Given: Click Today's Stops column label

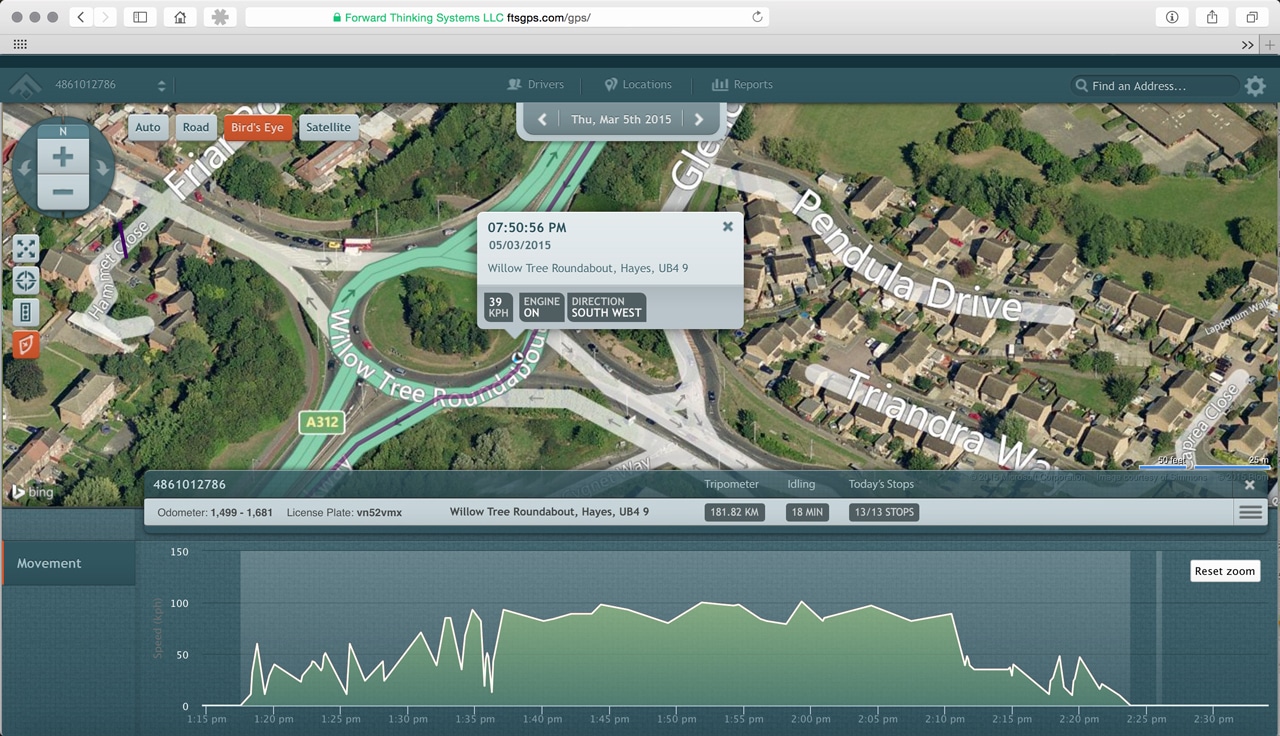Looking at the screenshot, I should click(x=881, y=484).
